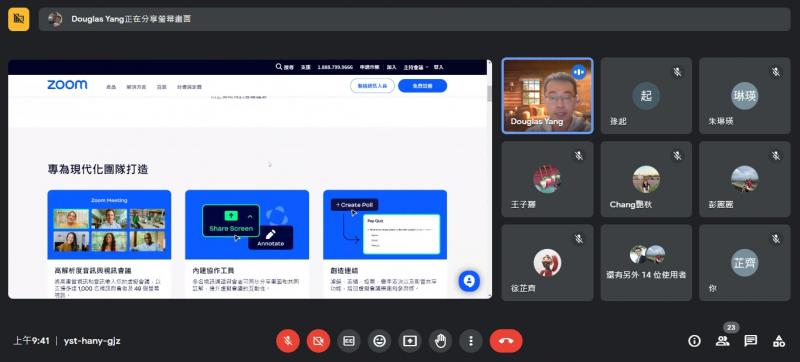Click the 王子嘉 profile avatar
Screen dimensions: 800x362
547,179
